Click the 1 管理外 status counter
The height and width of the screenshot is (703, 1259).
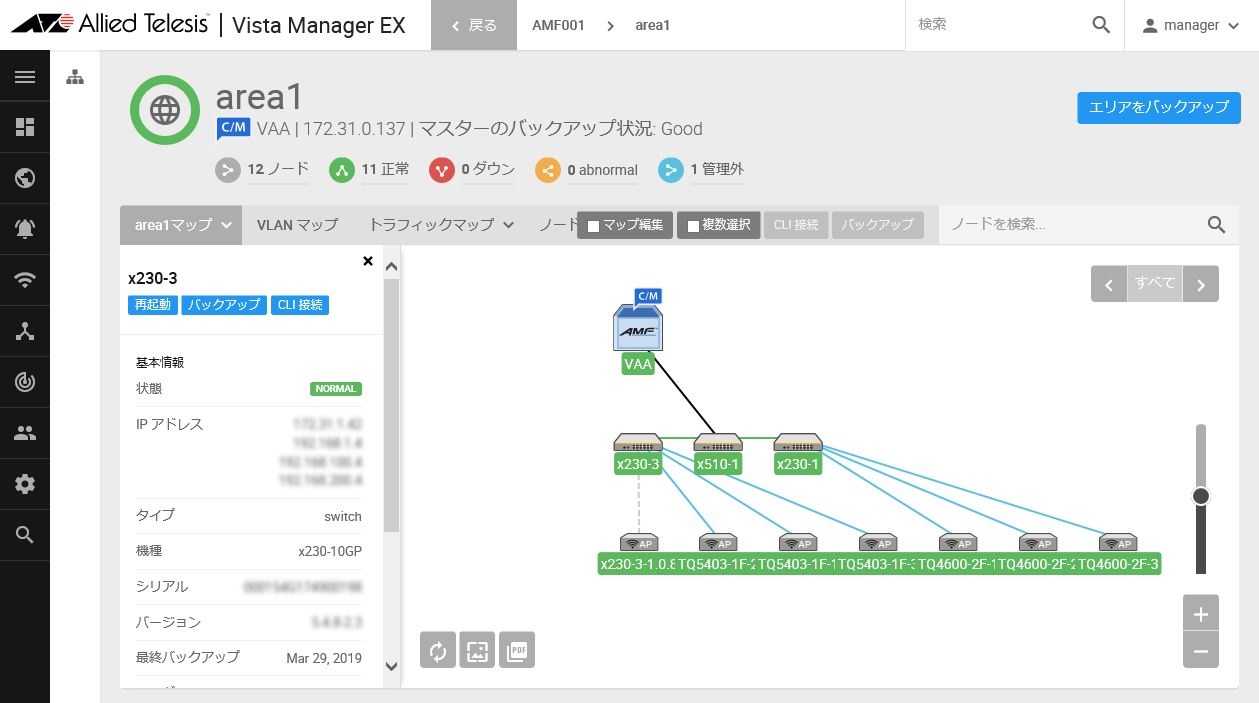pyautogui.click(x=701, y=170)
